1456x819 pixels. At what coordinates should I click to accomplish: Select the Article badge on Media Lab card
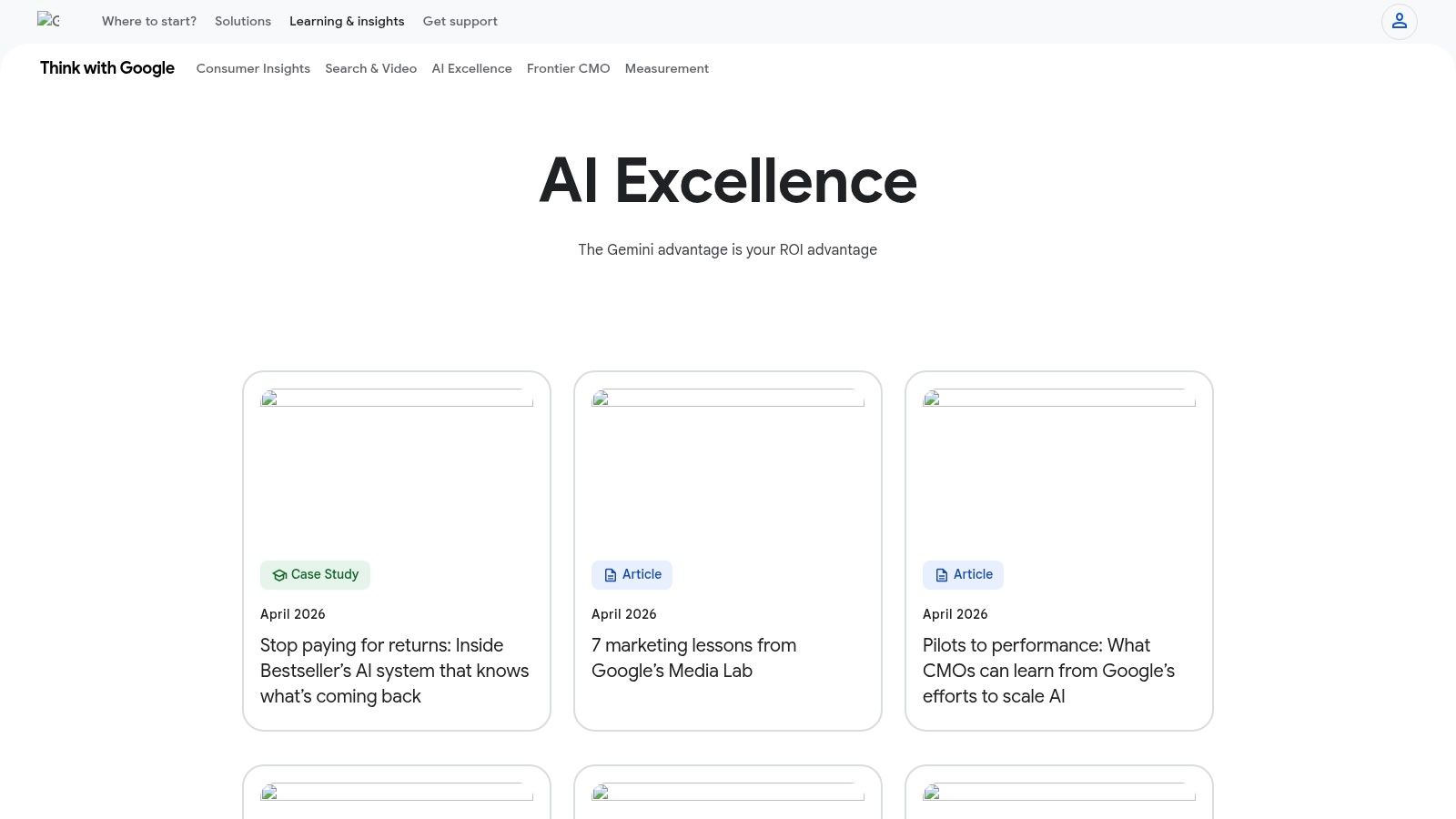632,574
